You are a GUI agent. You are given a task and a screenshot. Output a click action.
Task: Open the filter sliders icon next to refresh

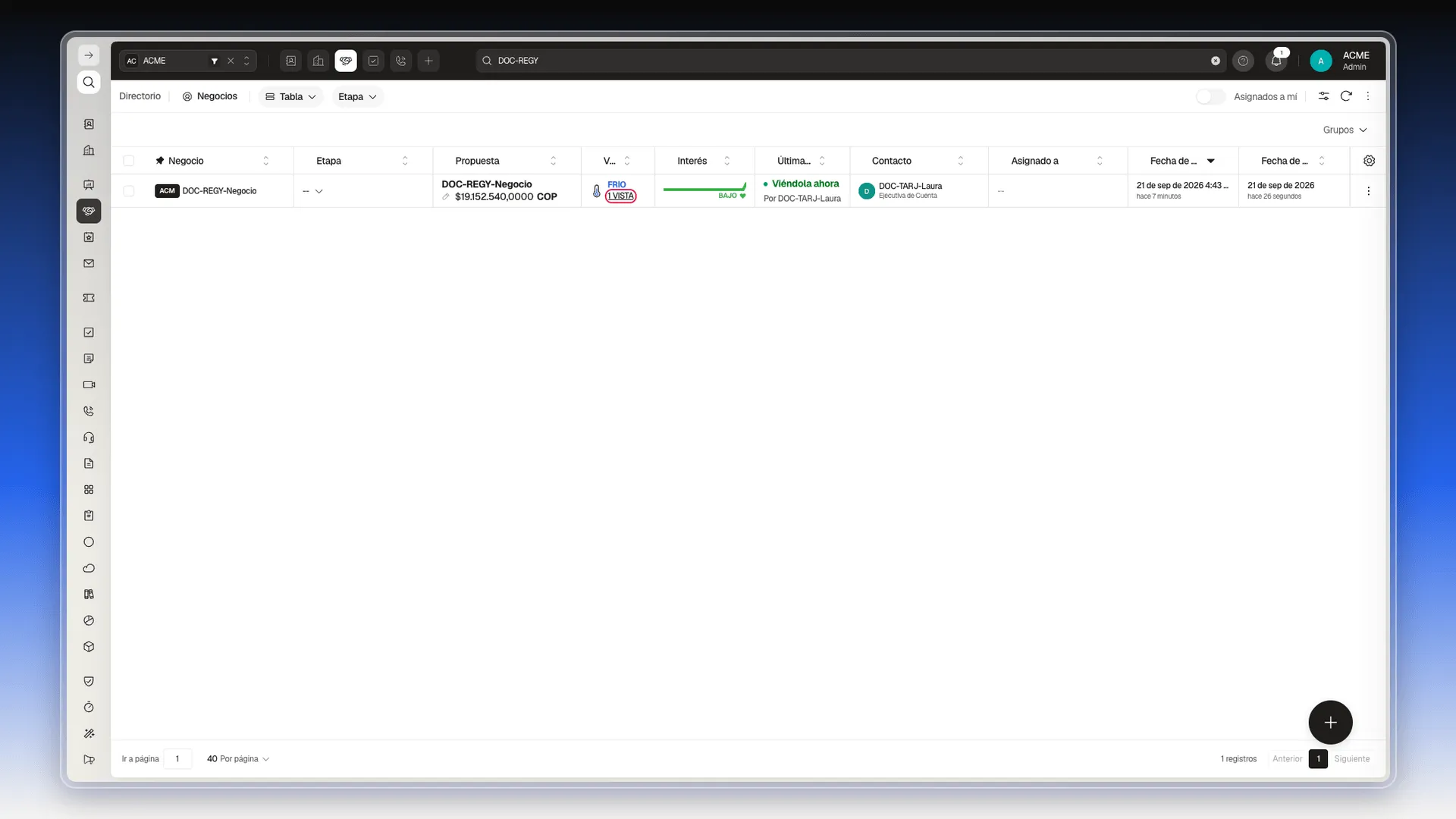(1323, 96)
